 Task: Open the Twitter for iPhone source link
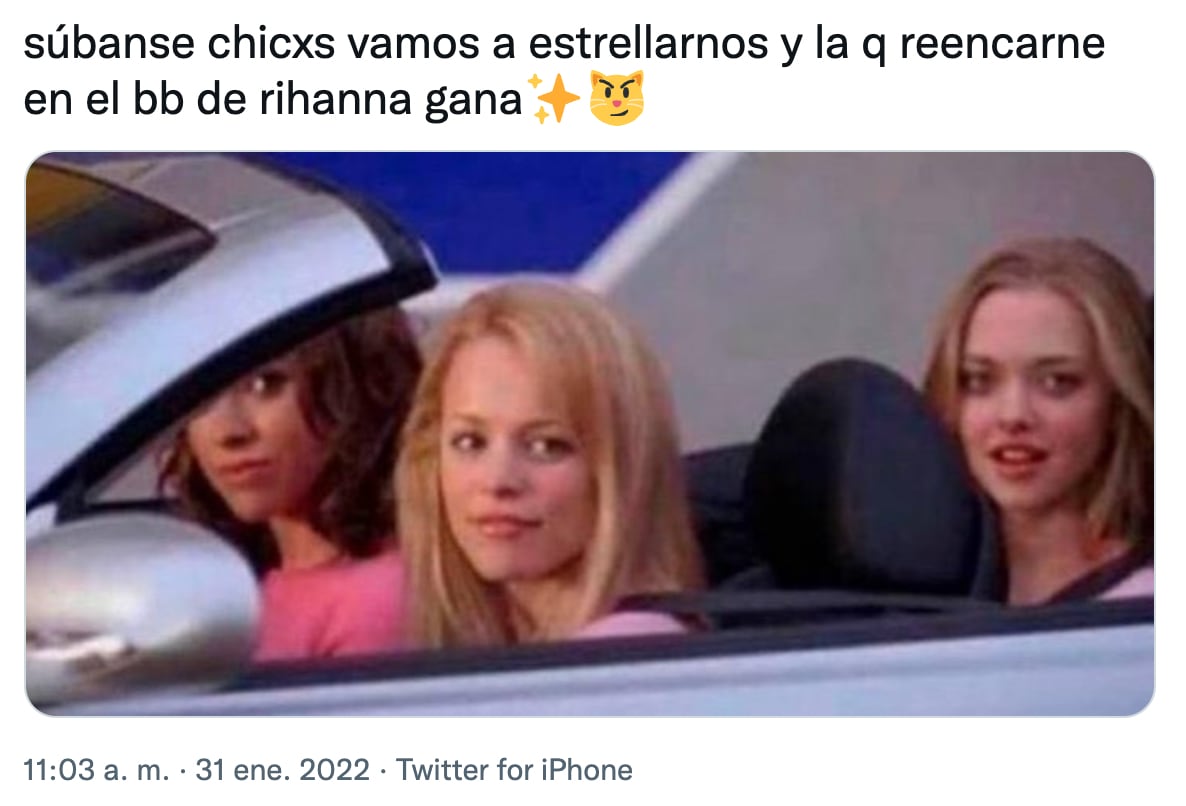tap(514, 770)
